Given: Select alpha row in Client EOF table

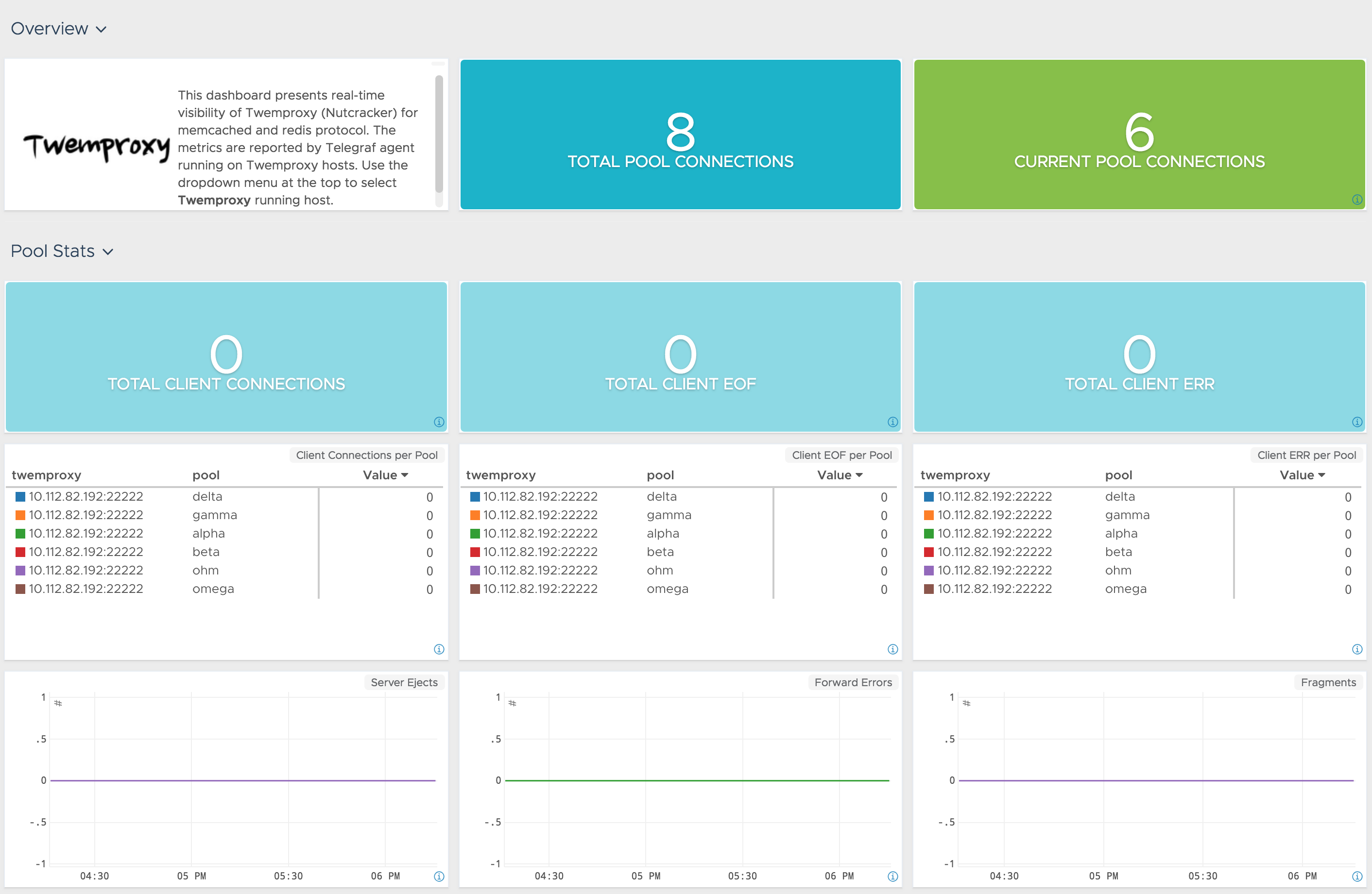Looking at the screenshot, I should click(x=679, y=533).
